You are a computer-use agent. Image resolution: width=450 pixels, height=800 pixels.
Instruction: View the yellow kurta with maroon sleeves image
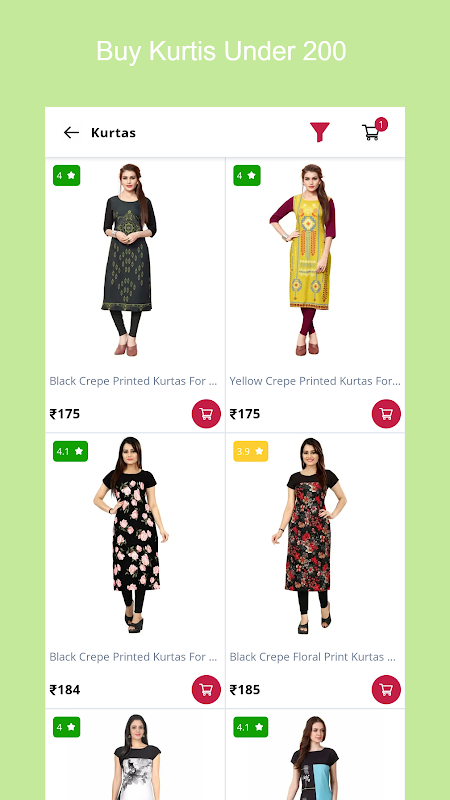[x=305, y=260]
